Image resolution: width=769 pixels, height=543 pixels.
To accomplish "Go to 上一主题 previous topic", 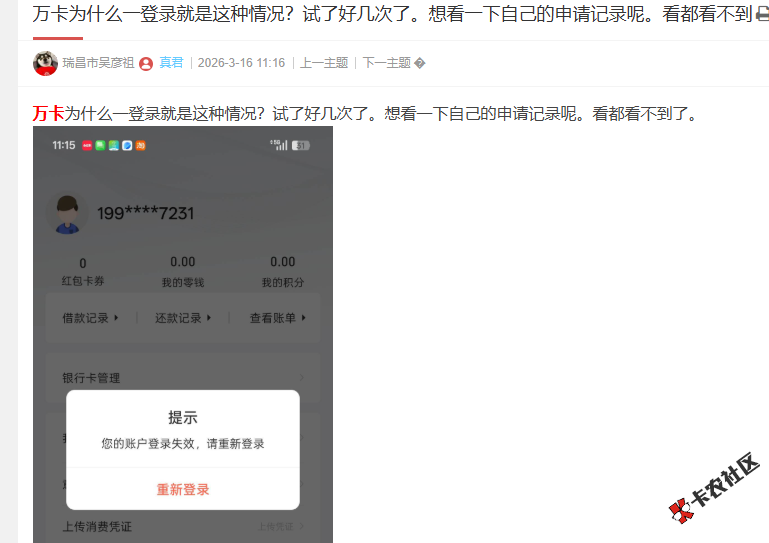I will [324, 63].
